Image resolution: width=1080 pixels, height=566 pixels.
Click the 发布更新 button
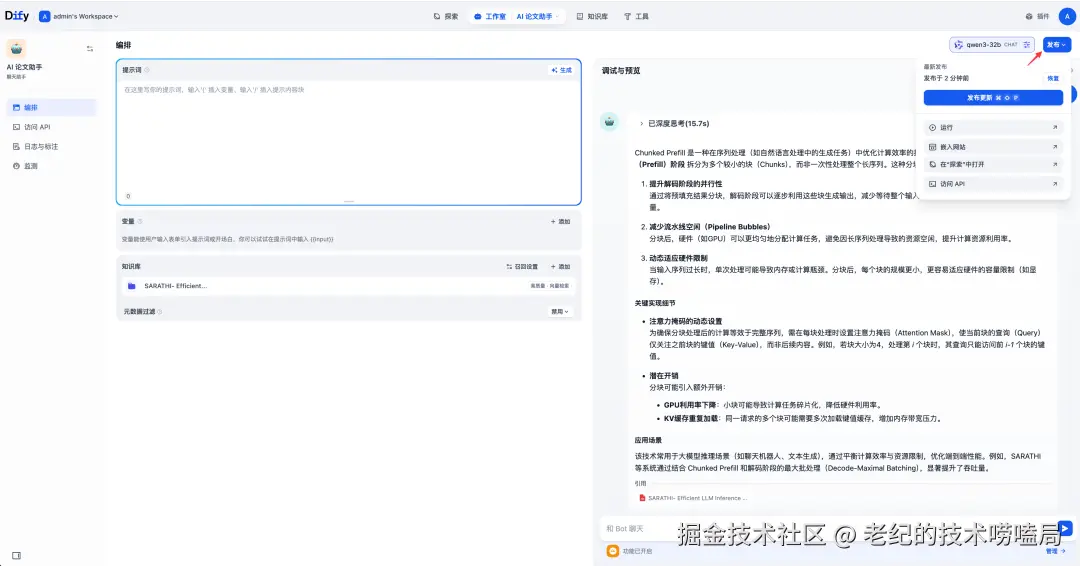[x=993, y=98]
